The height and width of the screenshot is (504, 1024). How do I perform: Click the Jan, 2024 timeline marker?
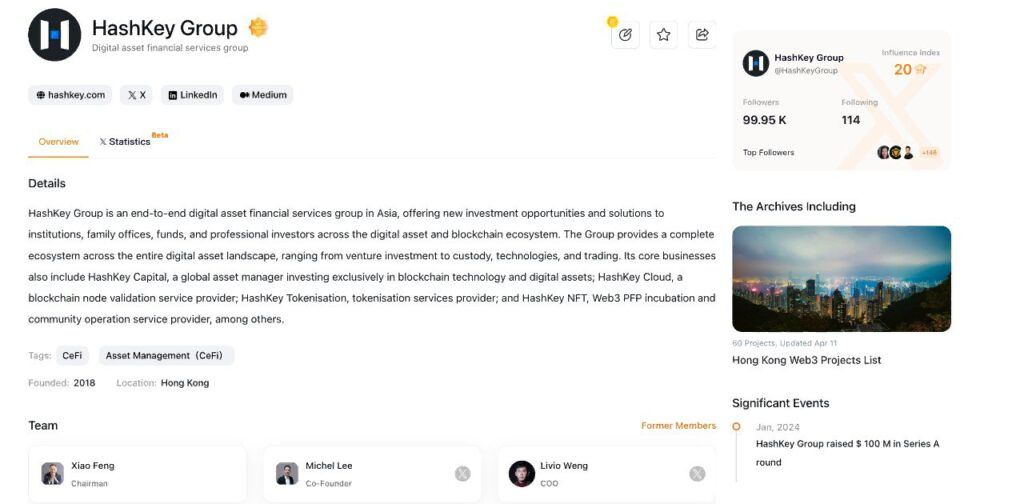[x=737, y=427]
